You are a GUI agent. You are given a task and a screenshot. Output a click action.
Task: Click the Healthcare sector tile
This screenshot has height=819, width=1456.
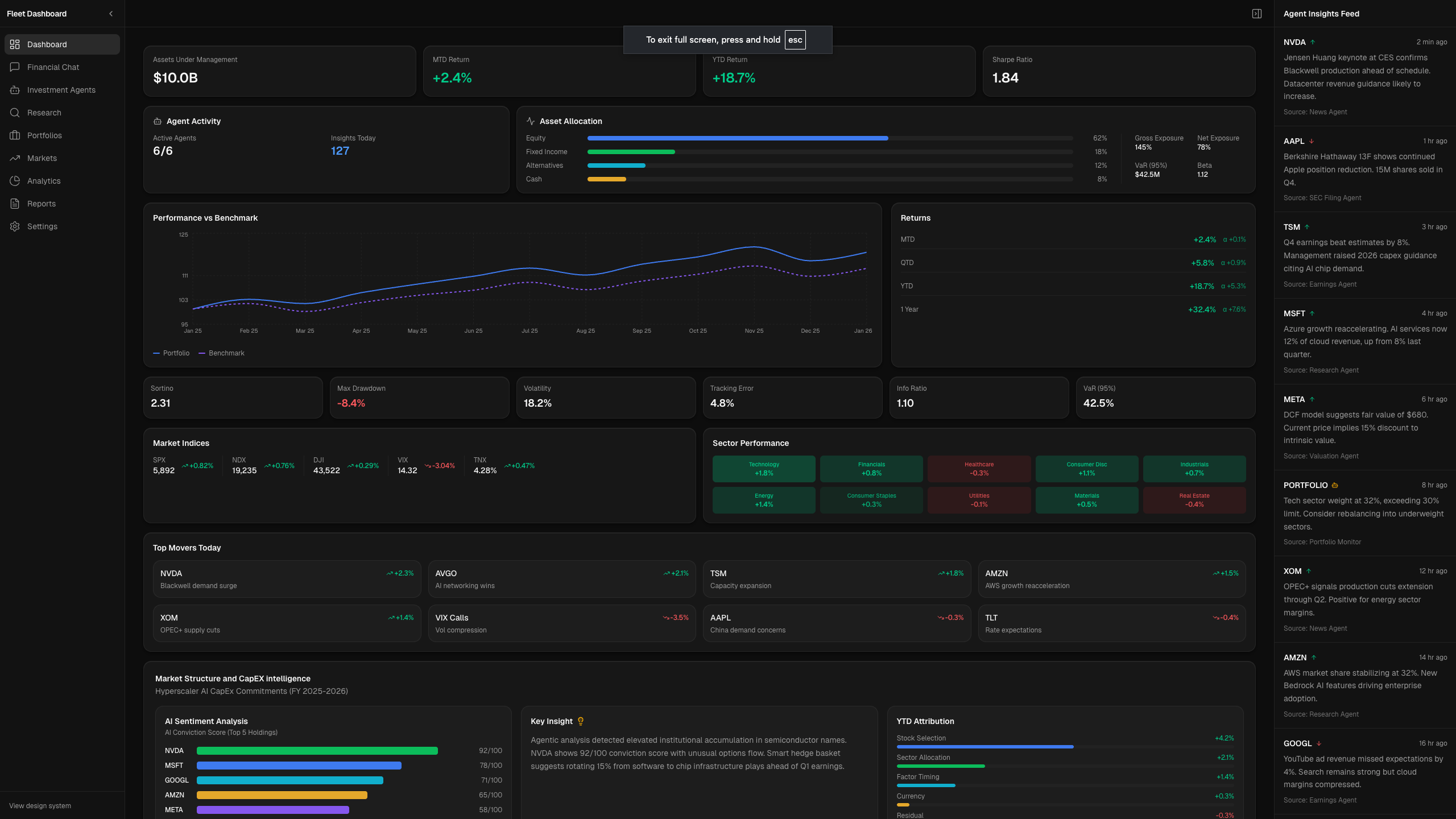coord(979,469)
